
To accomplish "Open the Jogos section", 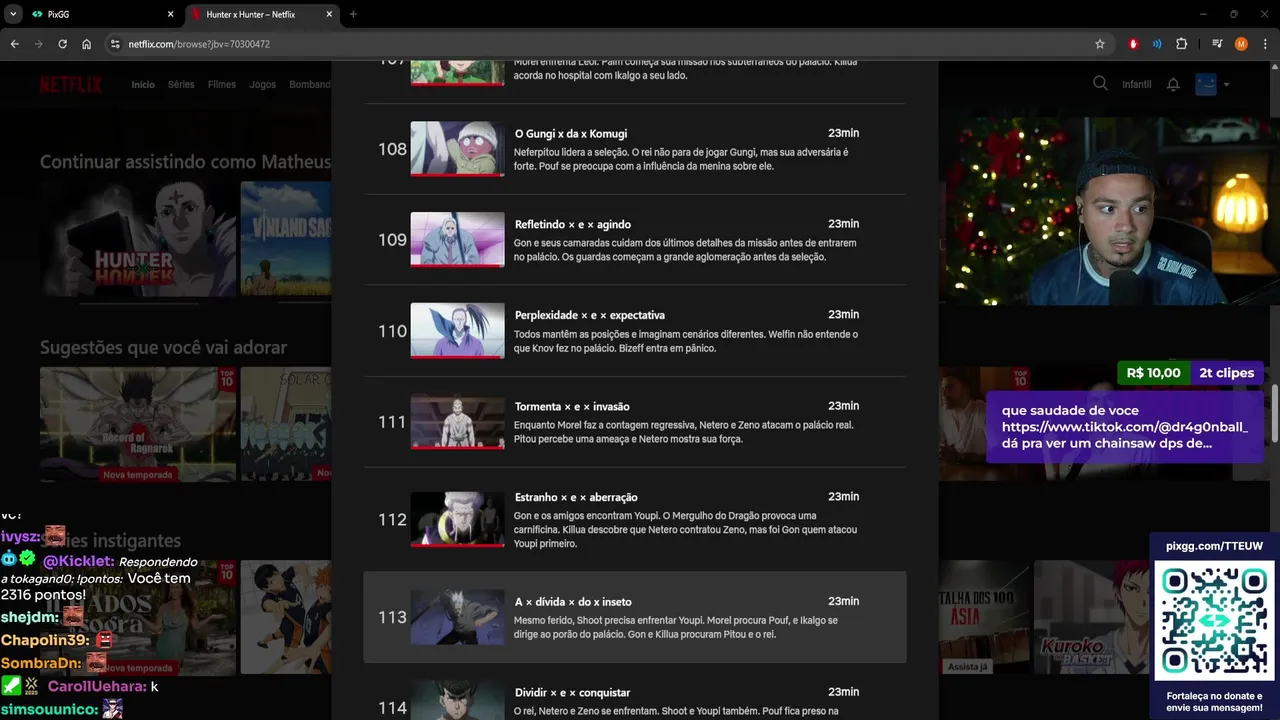I will pos(263,85).
